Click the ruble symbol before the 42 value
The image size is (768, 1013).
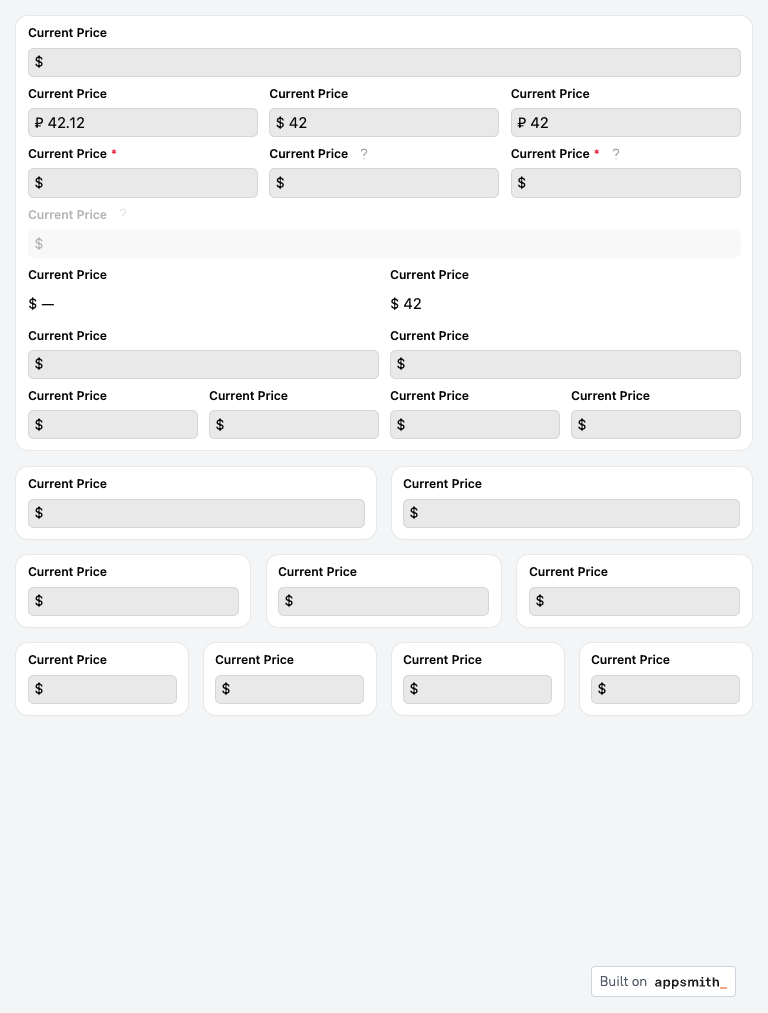tap(522, 123)
